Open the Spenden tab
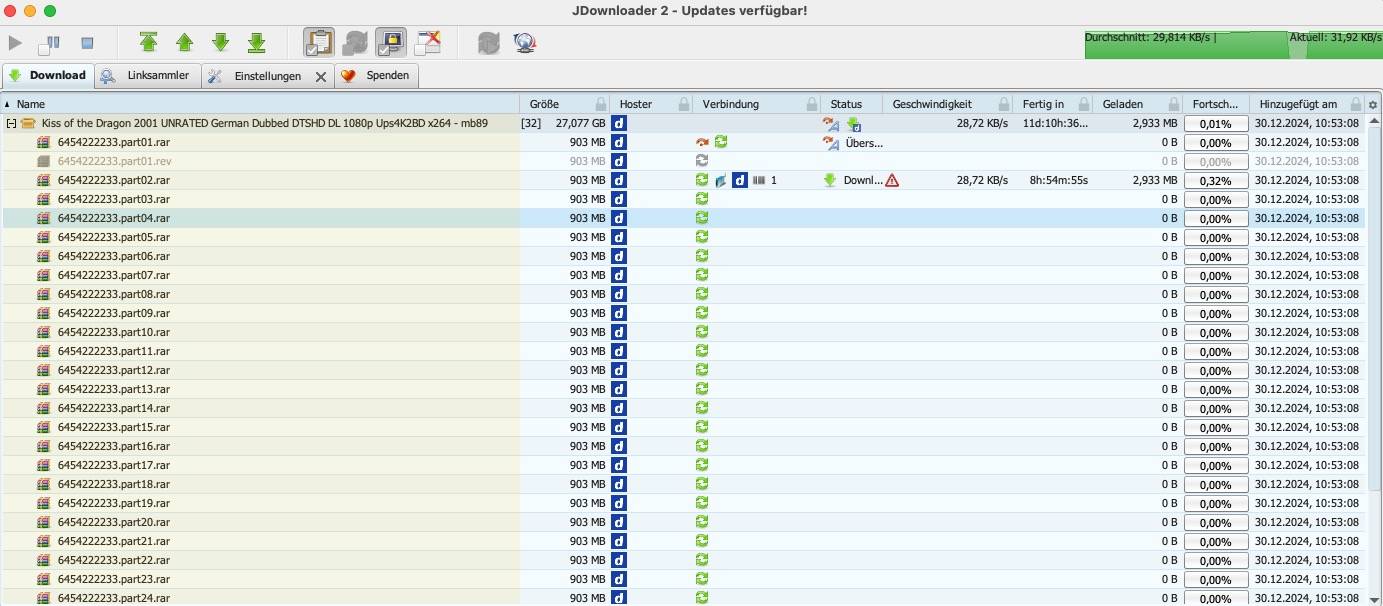Screen dimensions: 1383x606 point(376,76)
